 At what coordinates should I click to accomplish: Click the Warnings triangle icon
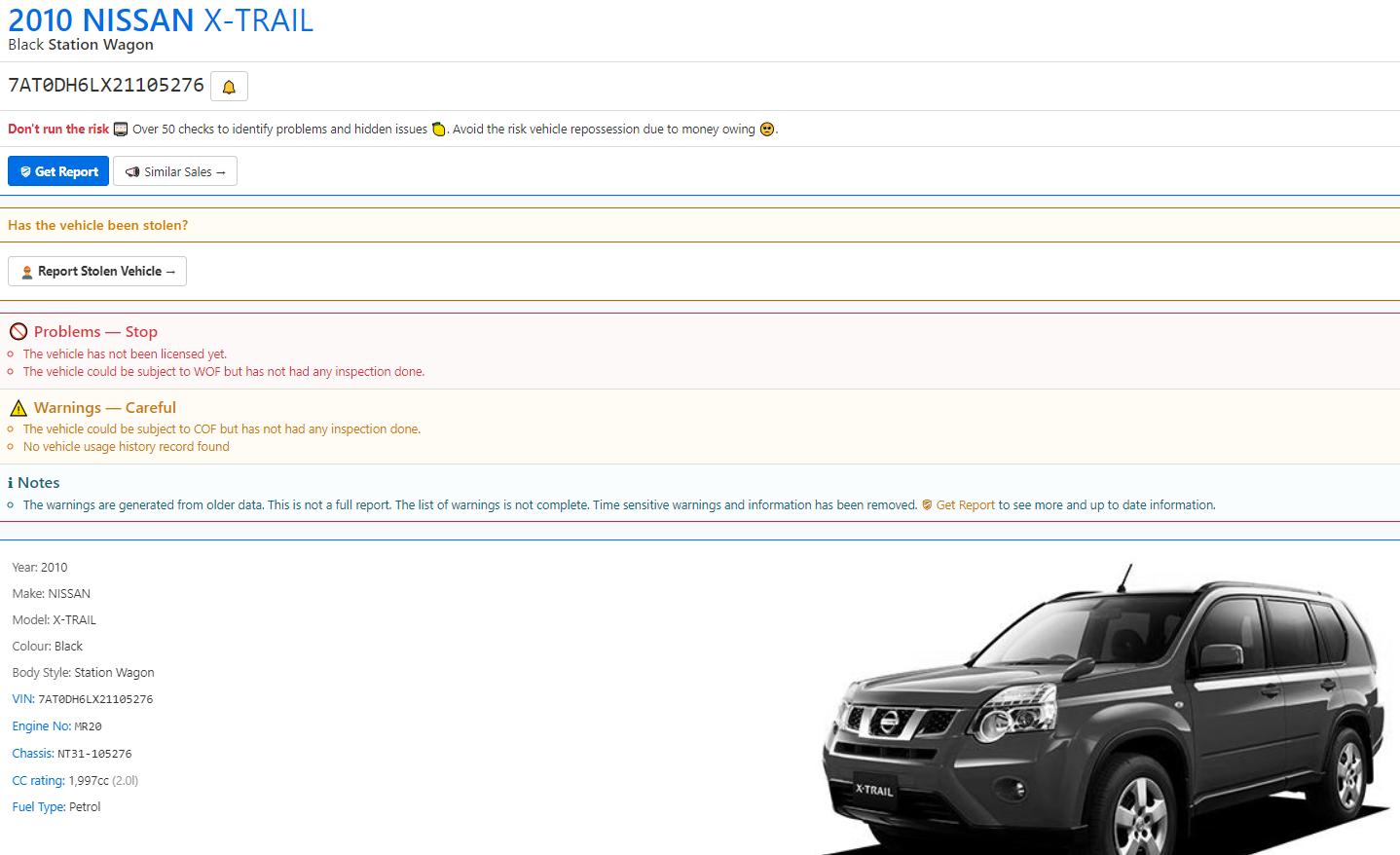[x=18, y=408]
